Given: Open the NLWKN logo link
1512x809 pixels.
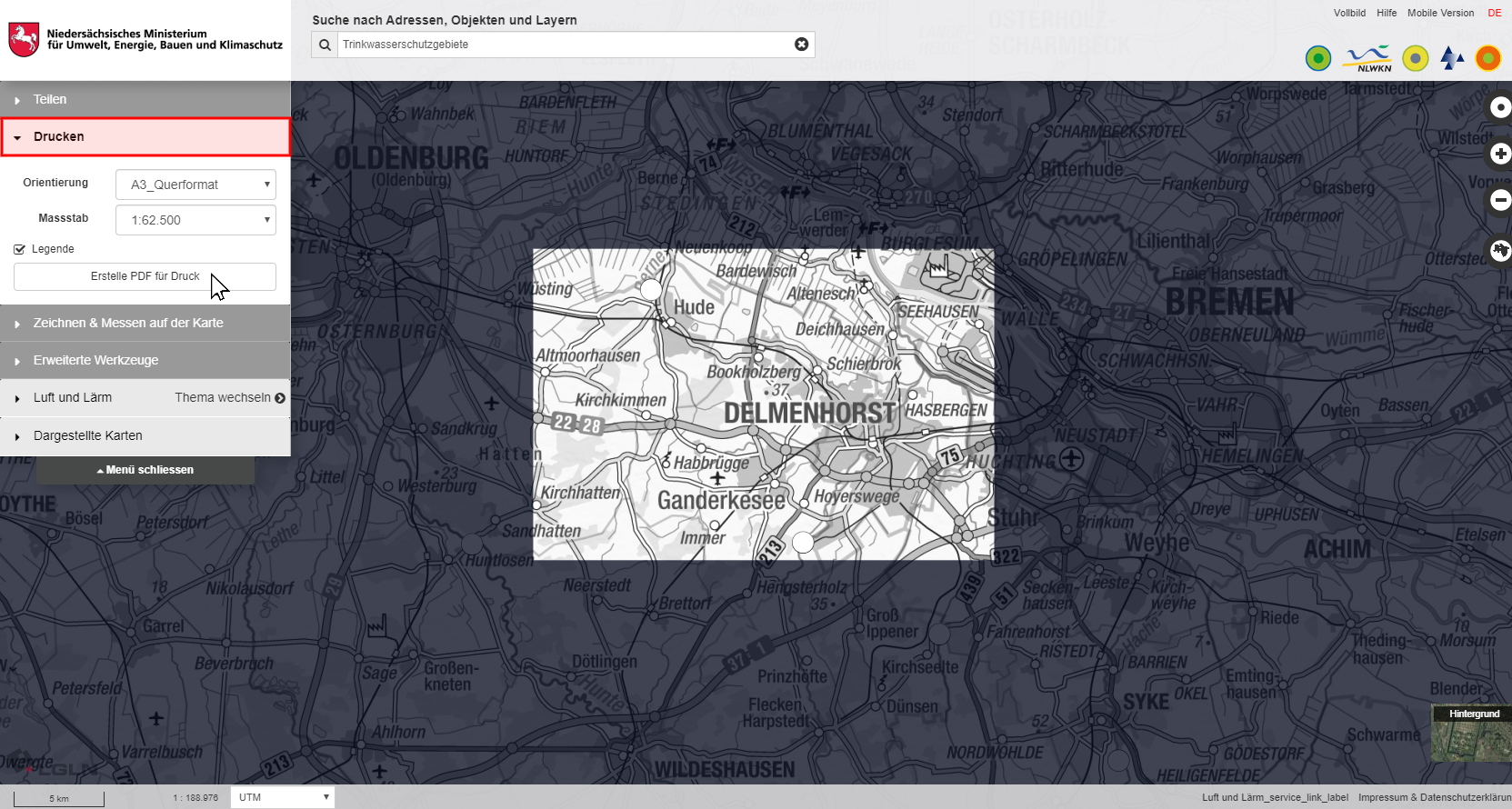Looking at the screenshot, I should click(x=1369, y=59).
